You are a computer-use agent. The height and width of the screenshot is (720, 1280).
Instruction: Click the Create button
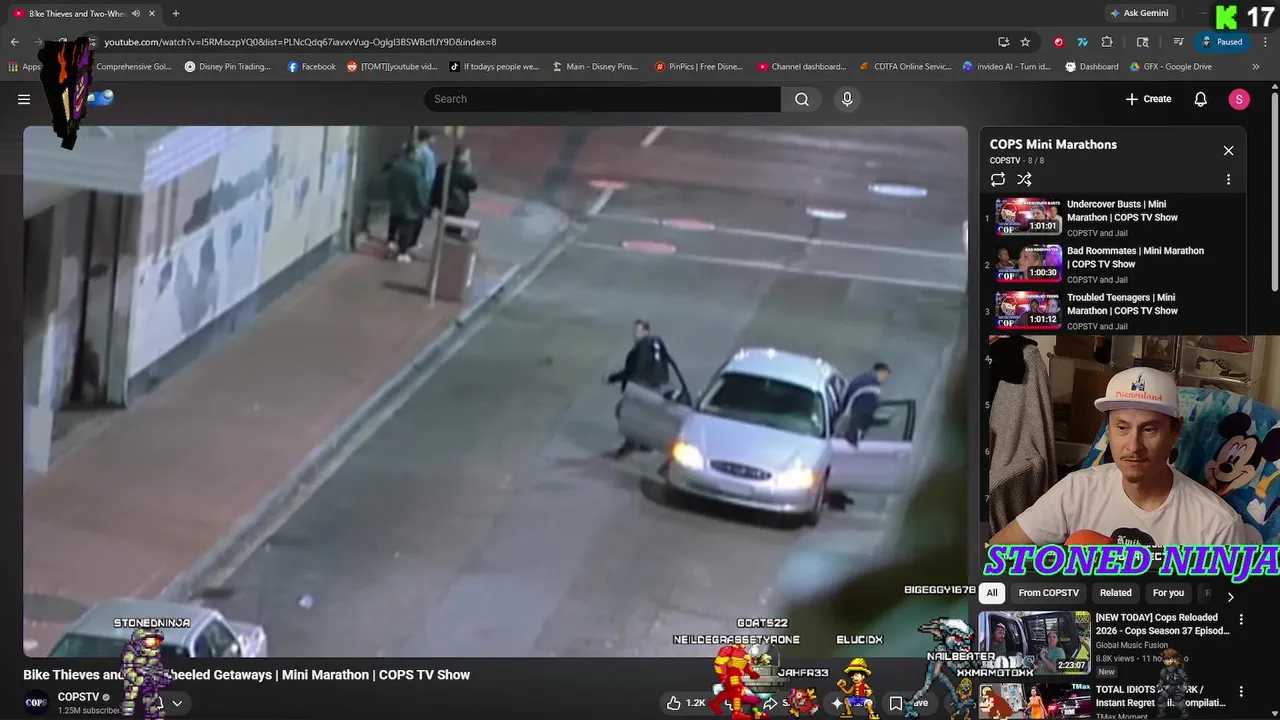pos(1148,99)
